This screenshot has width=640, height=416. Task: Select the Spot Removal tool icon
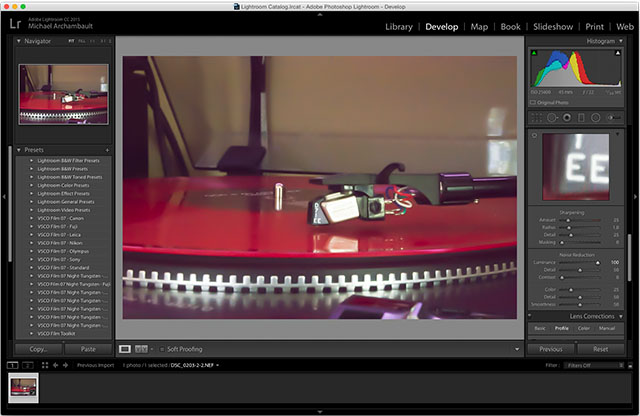tap(553, 117)
